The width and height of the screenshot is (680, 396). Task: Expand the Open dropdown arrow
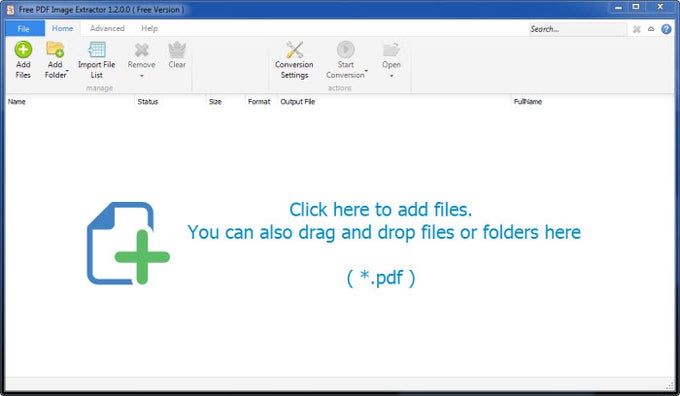pos(391,76)
